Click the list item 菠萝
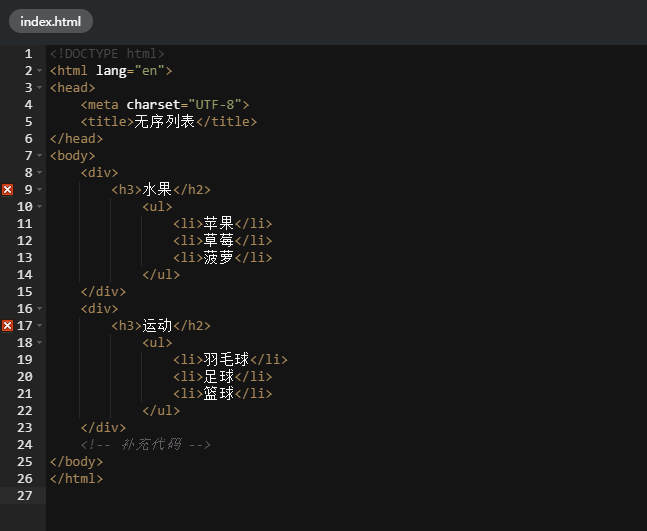 click(218, 257)
